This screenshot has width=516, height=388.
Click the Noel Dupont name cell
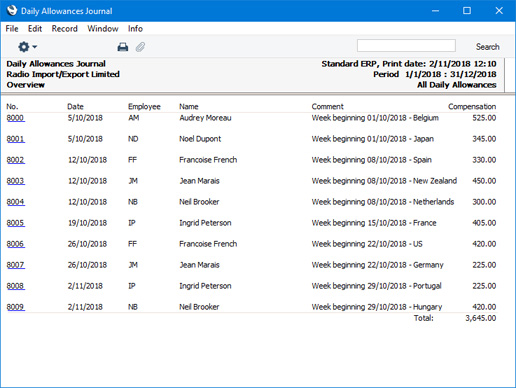pyautogui.click(x=200, y=139)
